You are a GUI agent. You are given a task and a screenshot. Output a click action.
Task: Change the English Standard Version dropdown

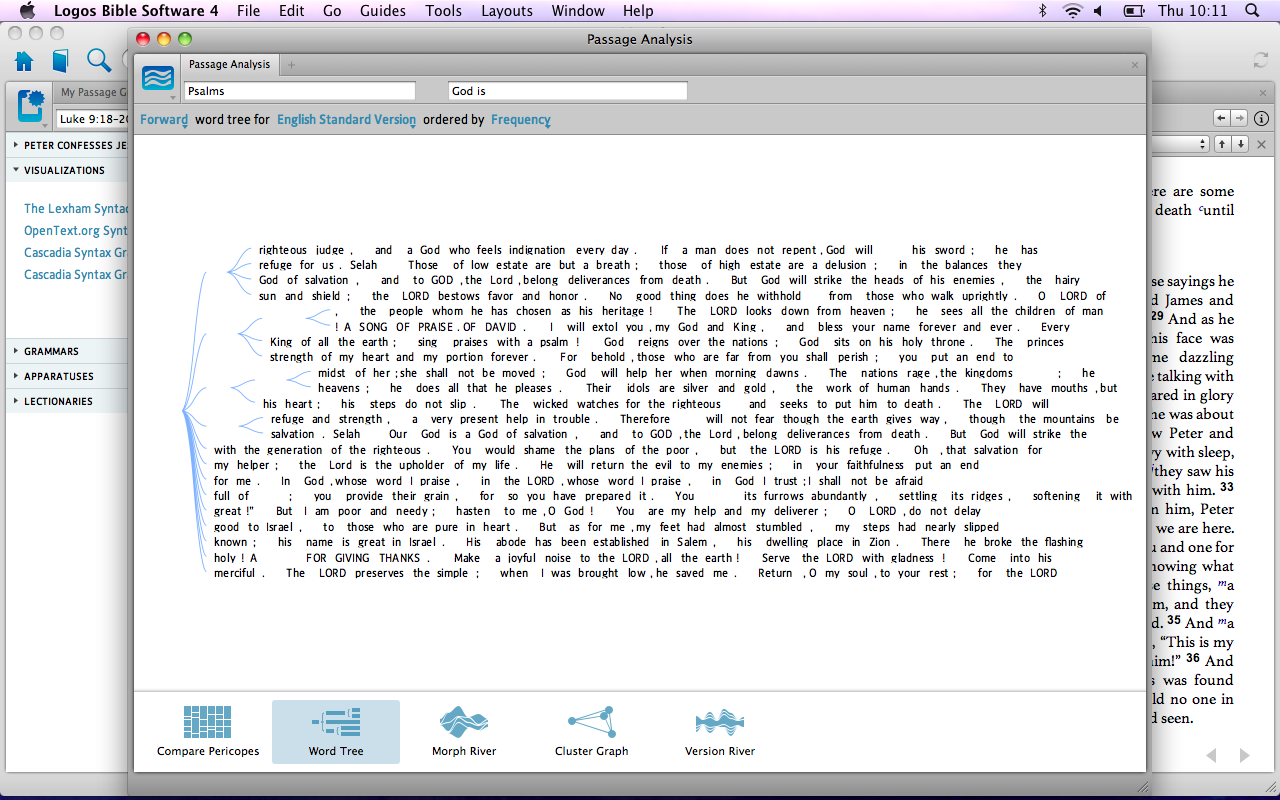[x=346, y=120]
